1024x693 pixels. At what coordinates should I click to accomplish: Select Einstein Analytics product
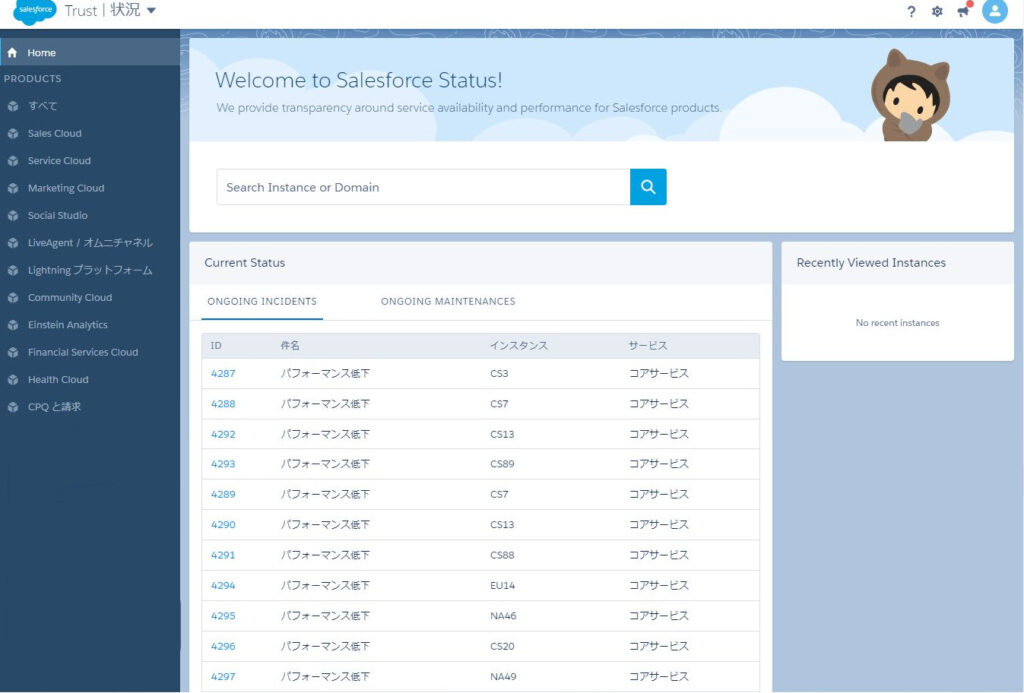point(67,325)
